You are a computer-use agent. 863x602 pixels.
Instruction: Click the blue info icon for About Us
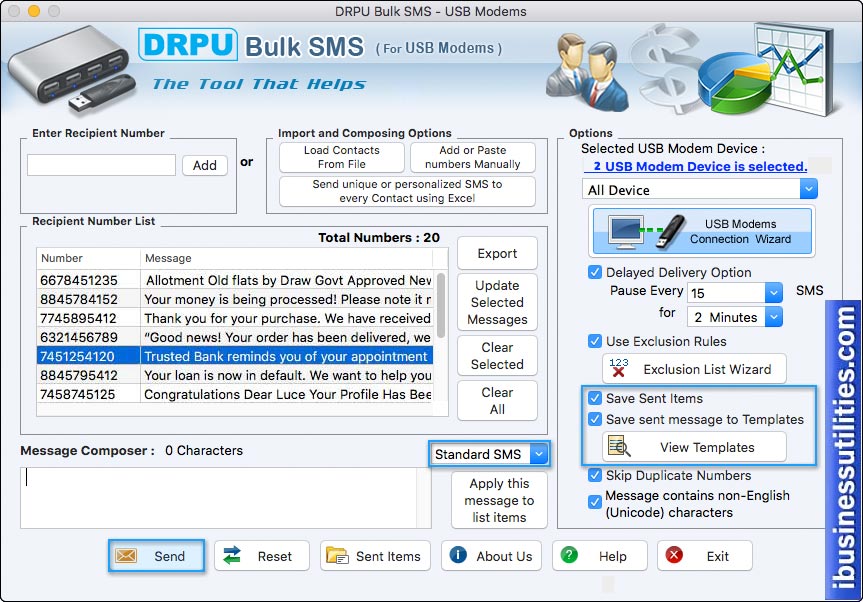458,555
